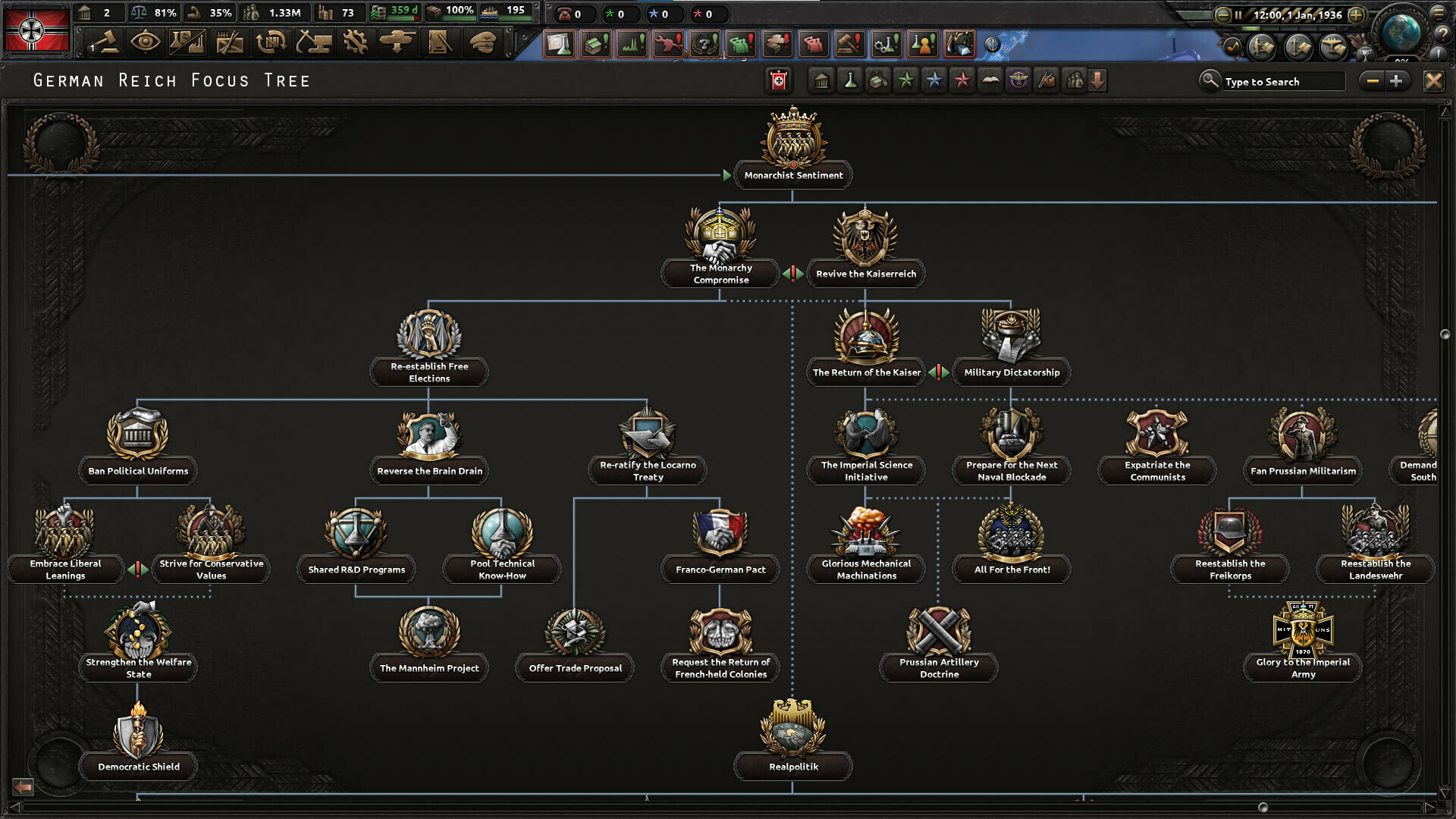This screenshot has width=1456, height=819.
Task: Click the vertical scrollbar thumb
Action: 1445,334
